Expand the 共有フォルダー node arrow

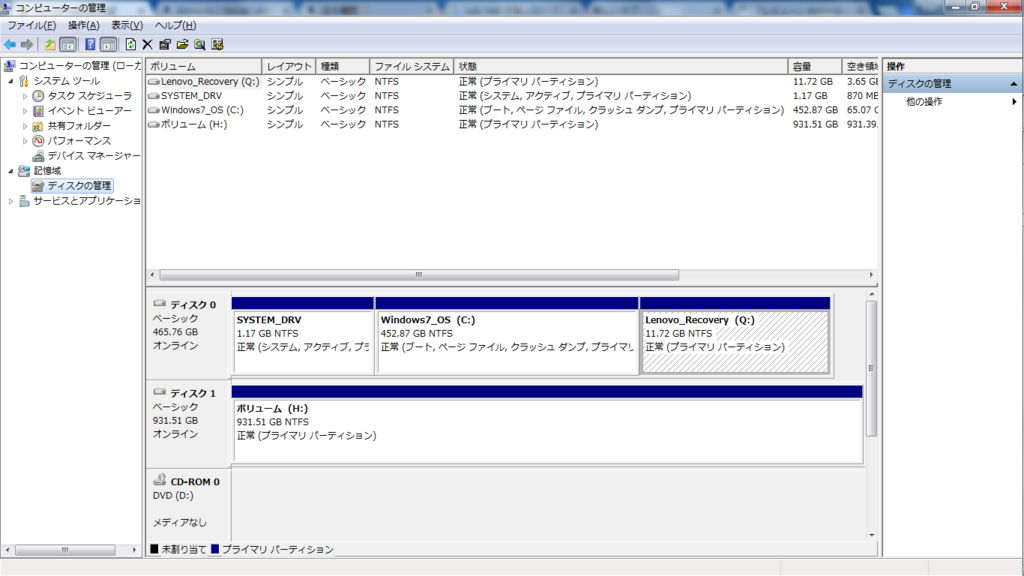point(25,126)
